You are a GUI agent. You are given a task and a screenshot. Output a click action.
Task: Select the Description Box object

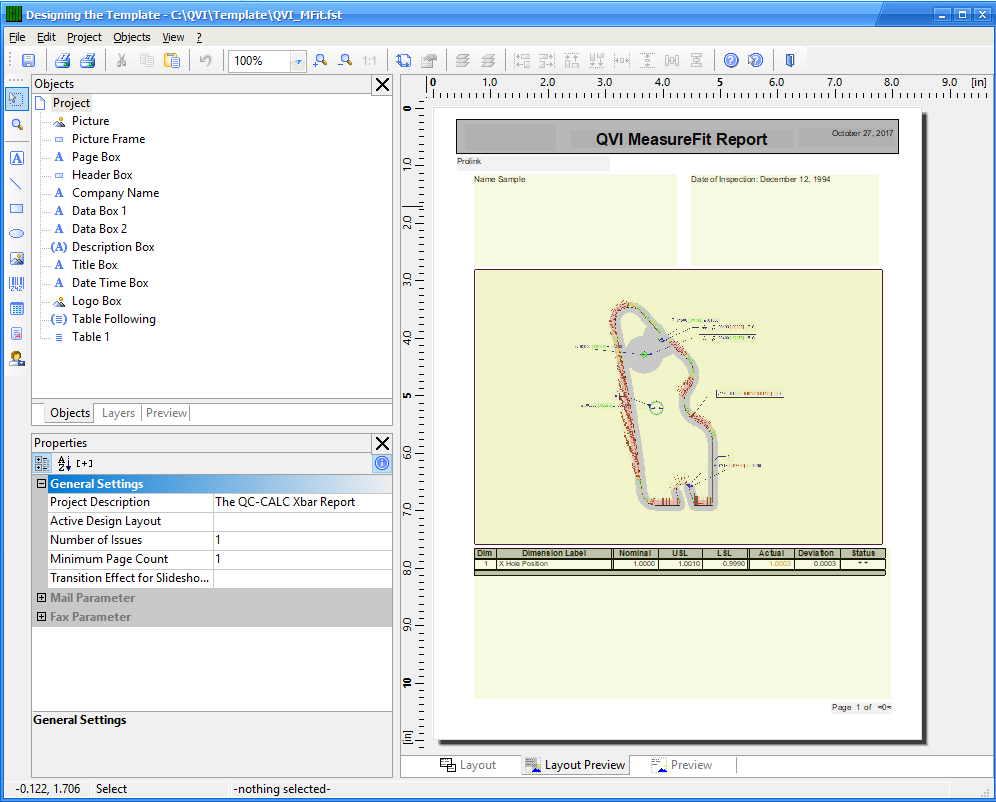pos(113,247)
